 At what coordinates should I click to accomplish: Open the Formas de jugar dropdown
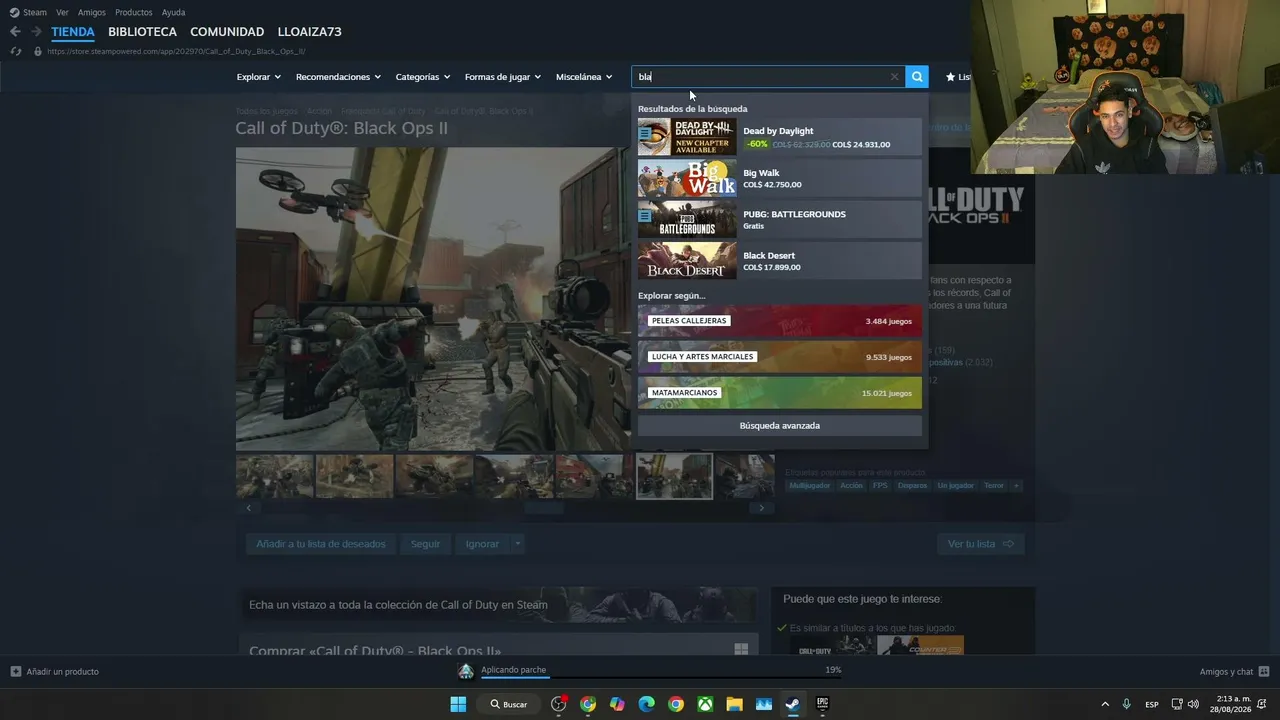(x=503, y=77)
